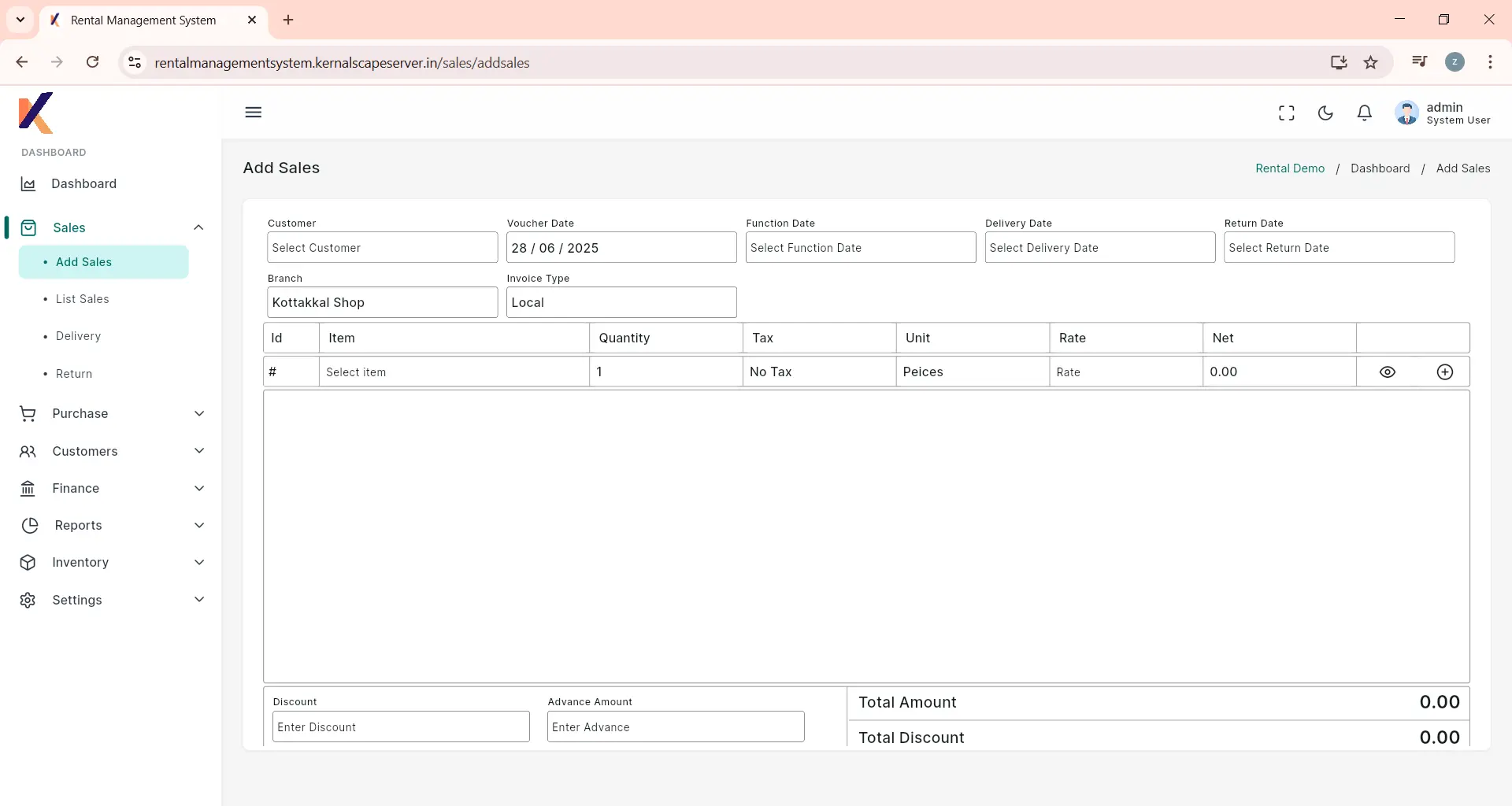Open a new browser tab

[x=288, y=20]
